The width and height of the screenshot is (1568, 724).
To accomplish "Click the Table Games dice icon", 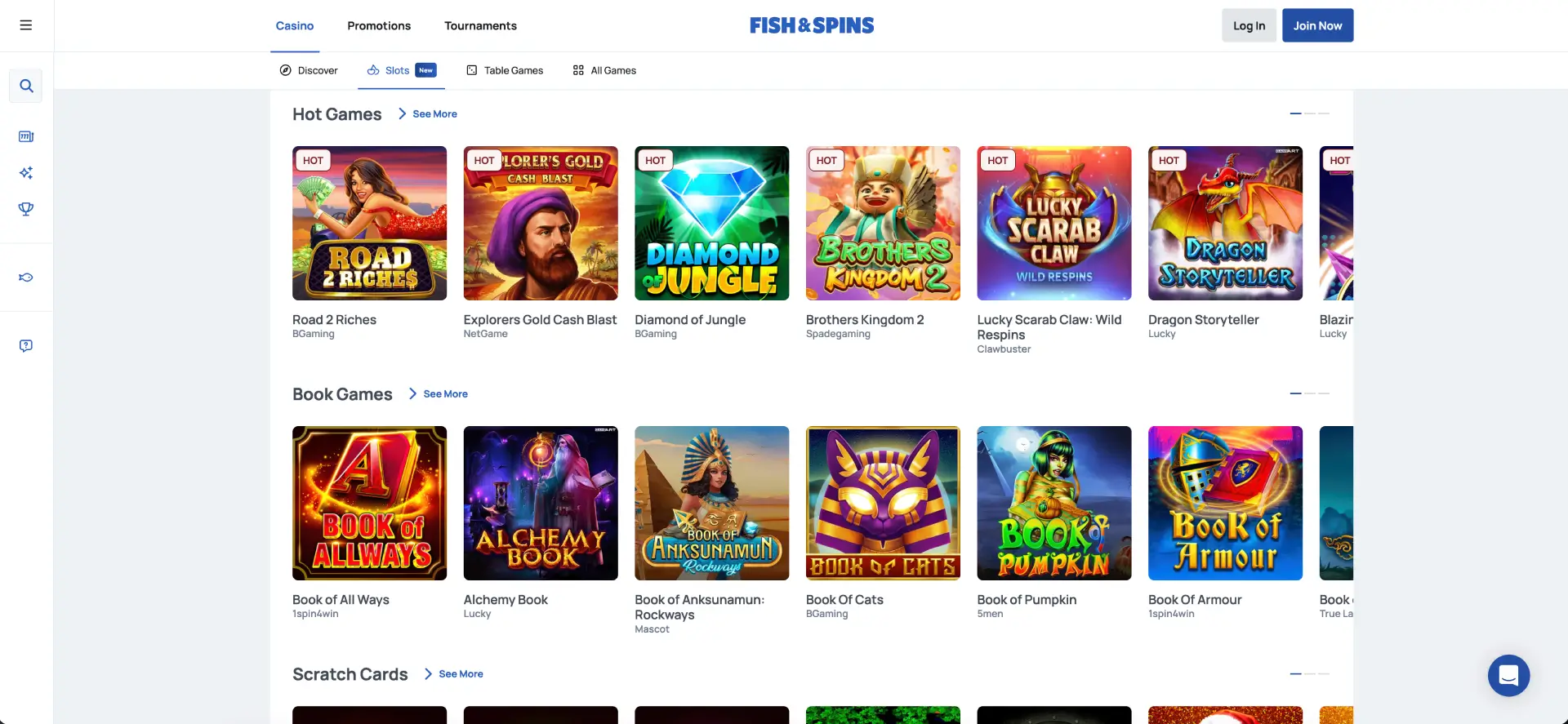I will (472, 70).
